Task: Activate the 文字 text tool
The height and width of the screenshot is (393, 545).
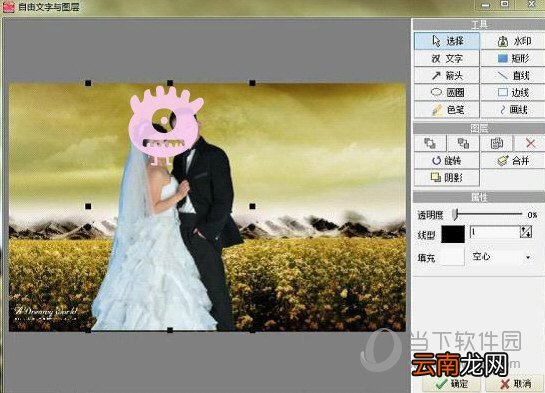Action: click(447, 58)
